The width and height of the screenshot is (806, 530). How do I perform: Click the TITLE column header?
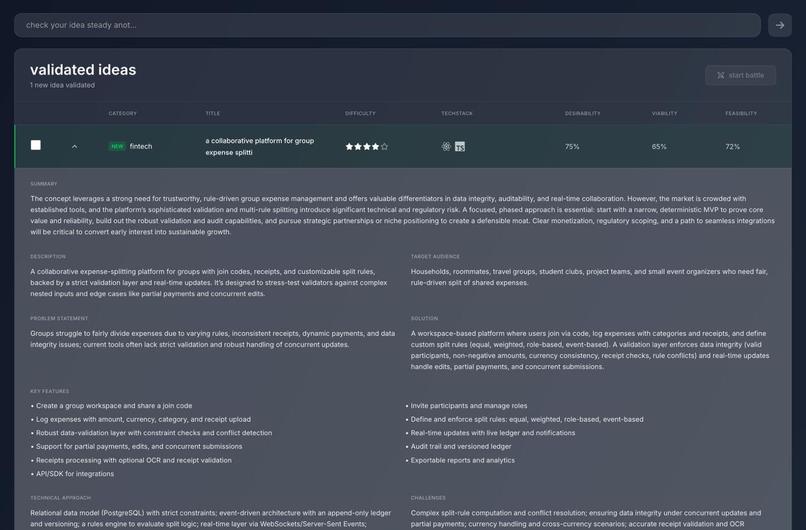[212, 114]
